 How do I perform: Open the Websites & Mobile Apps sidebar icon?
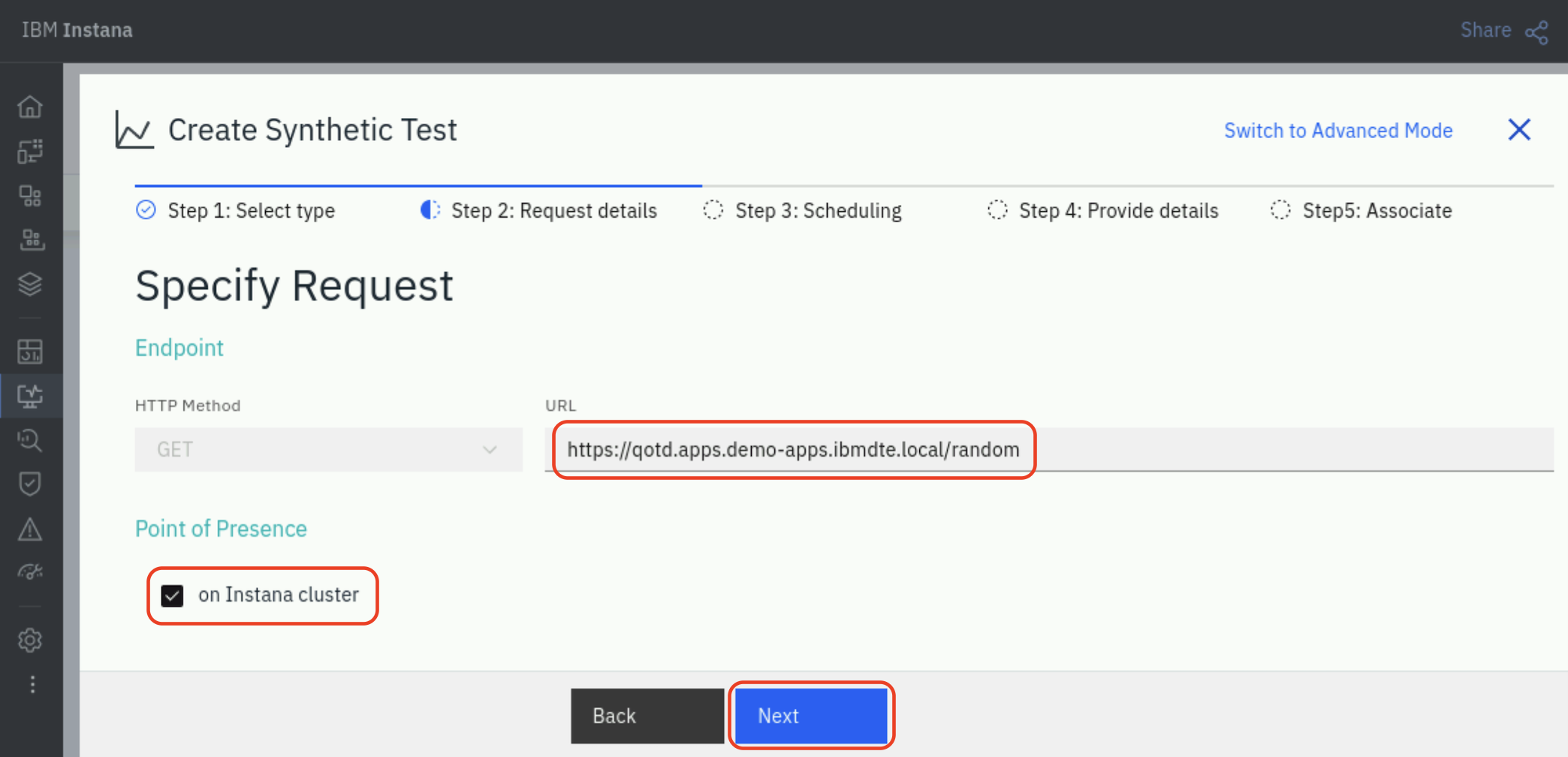[x=30, y=151]
